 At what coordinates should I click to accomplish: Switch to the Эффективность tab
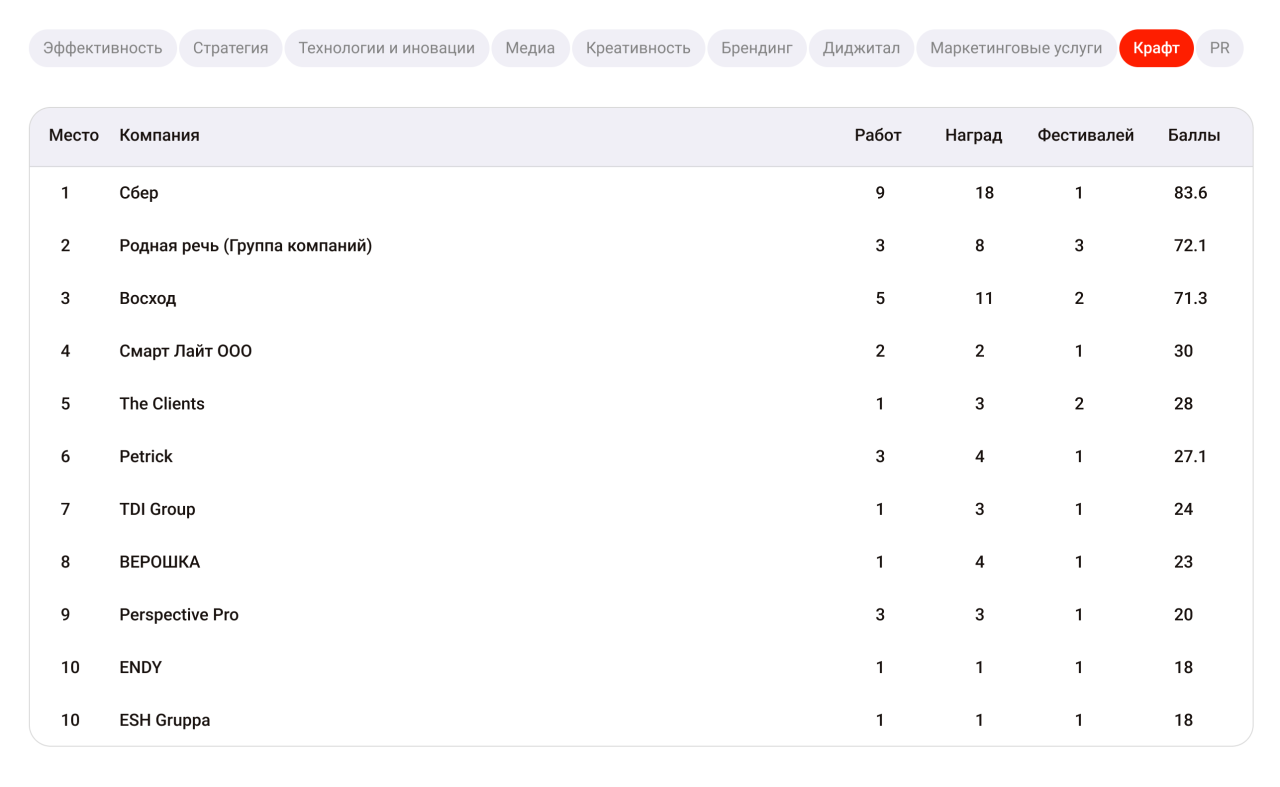[102, 48]
